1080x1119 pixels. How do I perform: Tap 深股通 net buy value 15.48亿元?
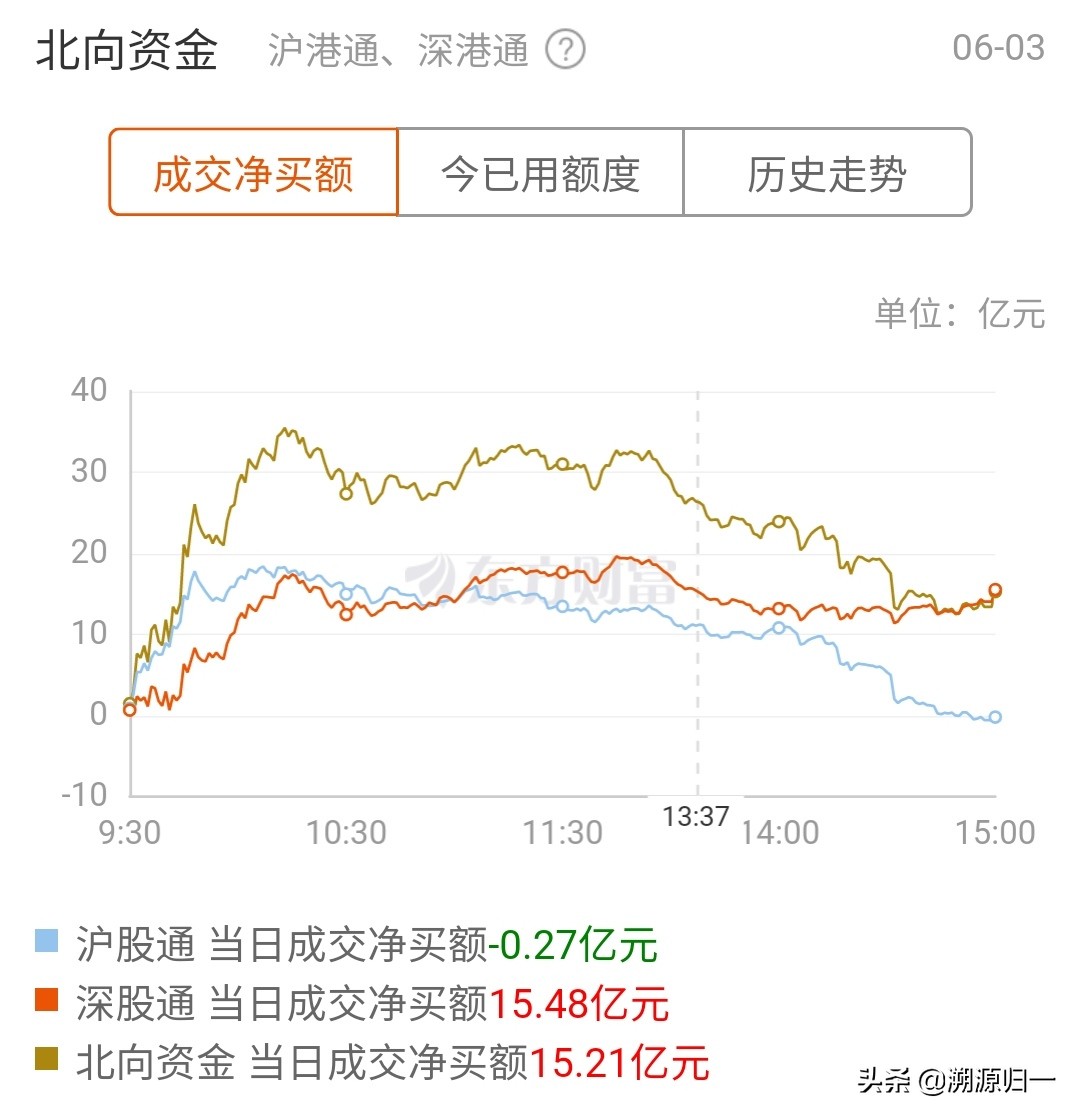pyautogui.click(x=579, y=1002)
